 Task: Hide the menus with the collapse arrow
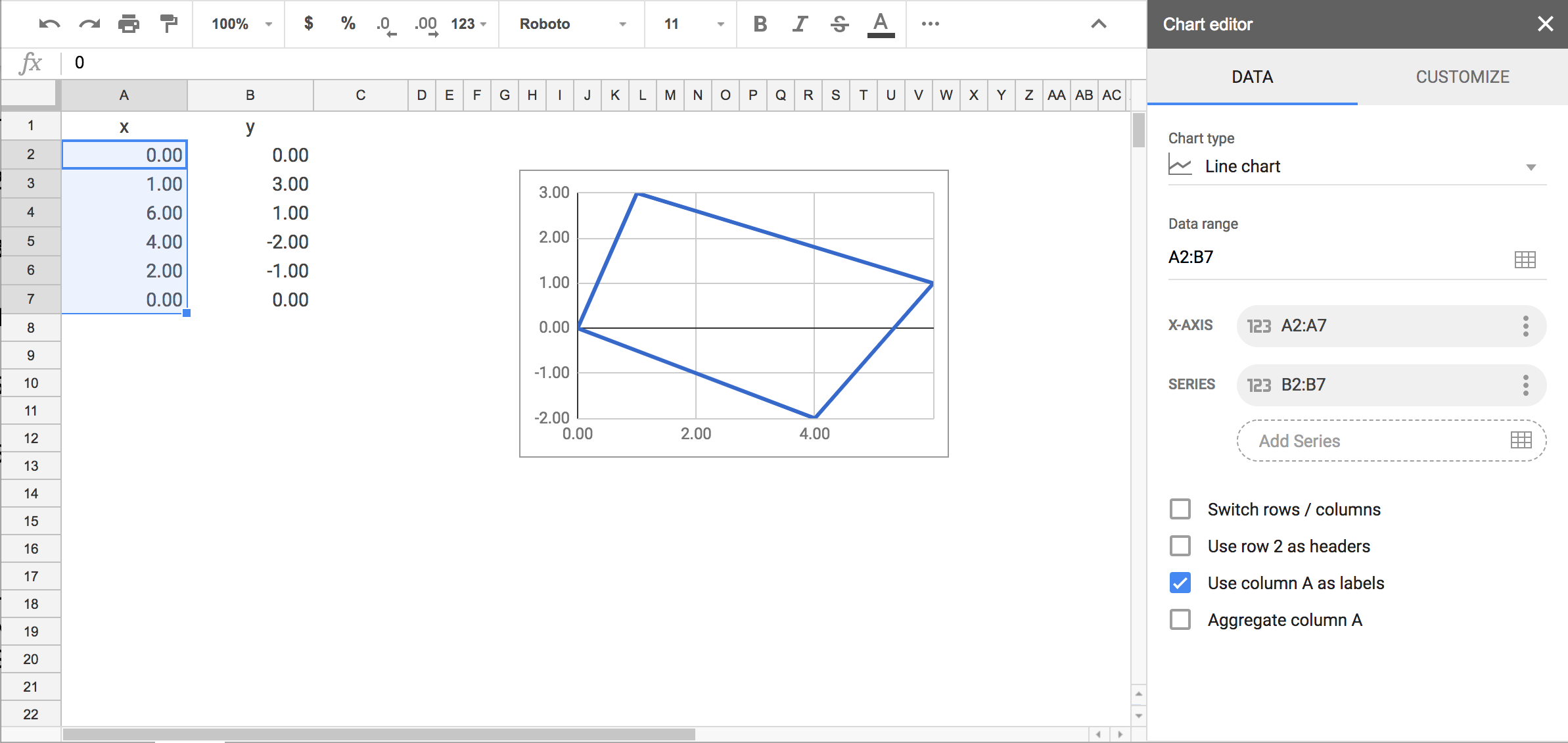point(1098,24)
